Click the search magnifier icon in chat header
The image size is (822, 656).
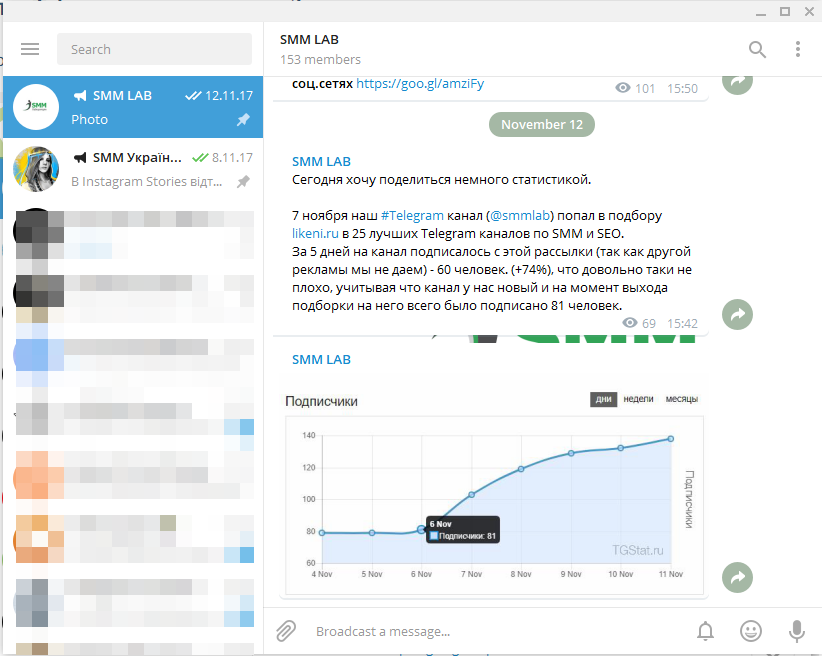pos(757,49)
